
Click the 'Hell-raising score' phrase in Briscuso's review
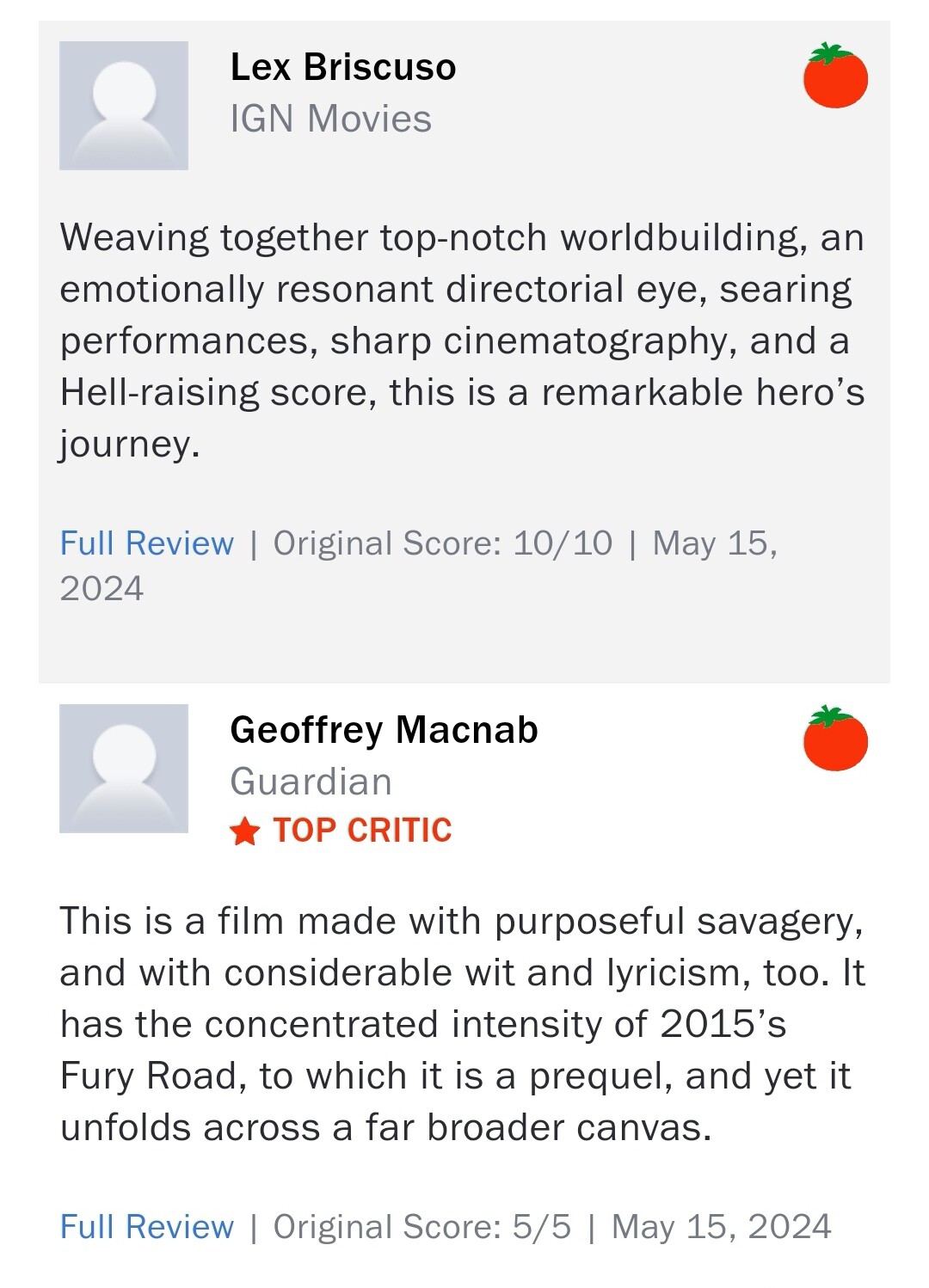(x=218, y=393)
